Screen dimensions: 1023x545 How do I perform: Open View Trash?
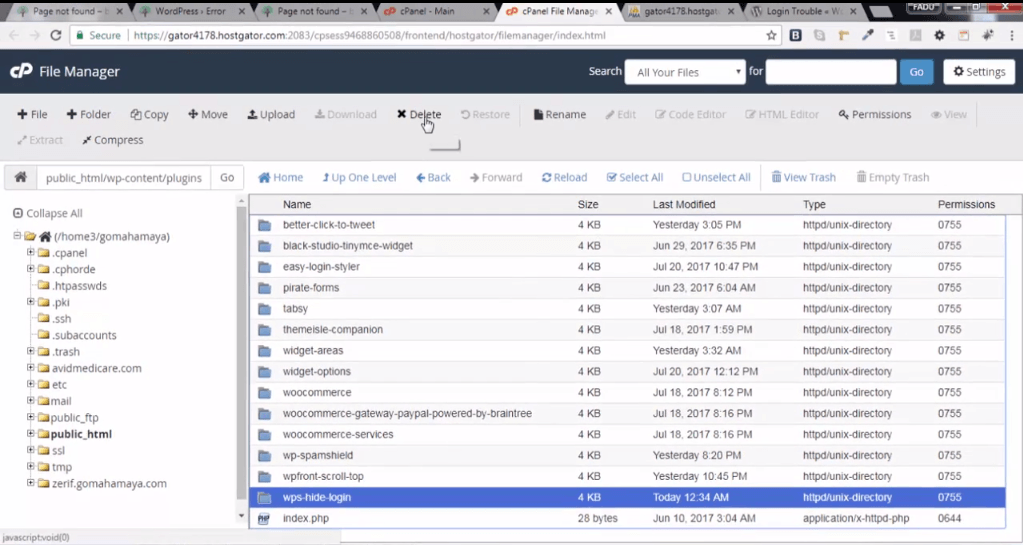[804, 177]
